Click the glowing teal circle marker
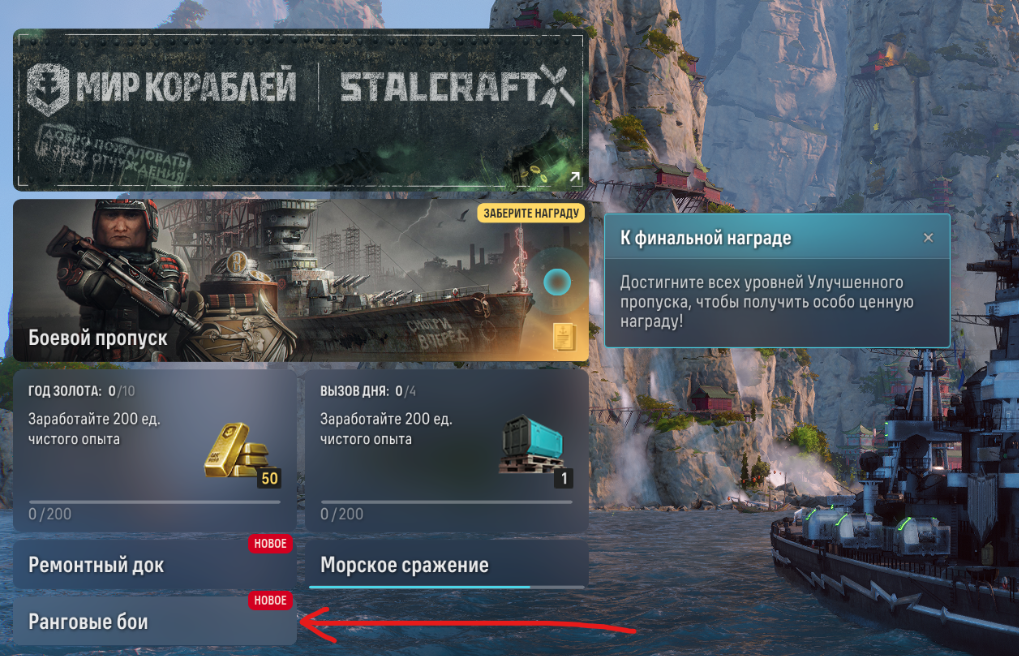1019x656 pixels. click(557, 282)
